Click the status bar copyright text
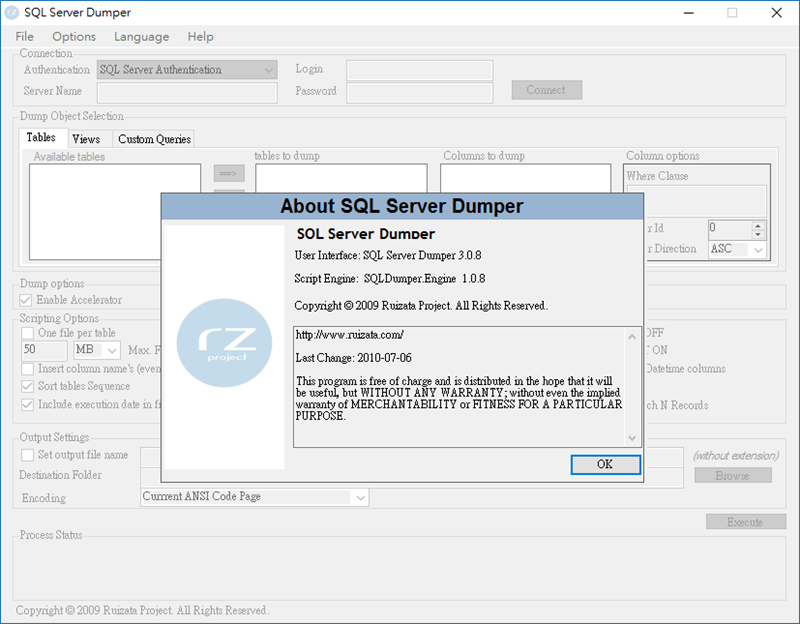The height and width of the screenshot is (624, 800). (x=142, y=610)
